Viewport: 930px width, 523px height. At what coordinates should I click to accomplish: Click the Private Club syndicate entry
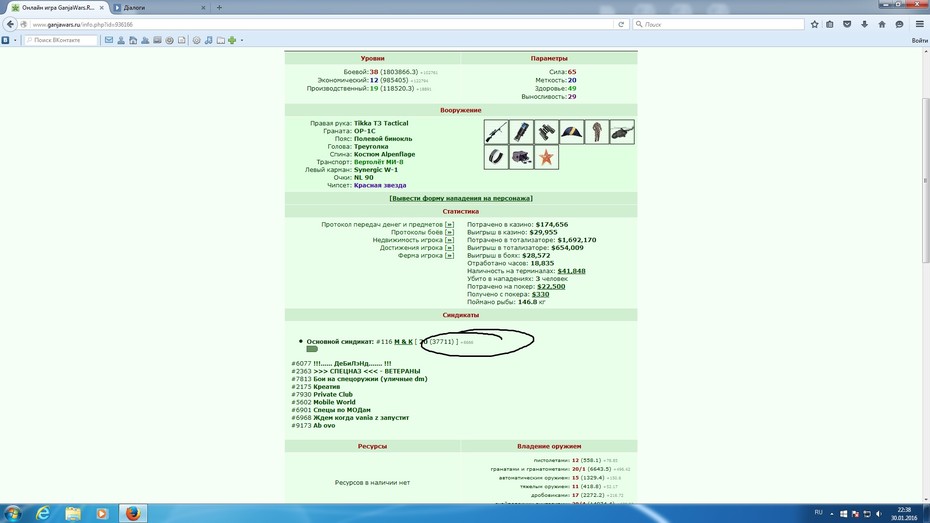(333, 394)
